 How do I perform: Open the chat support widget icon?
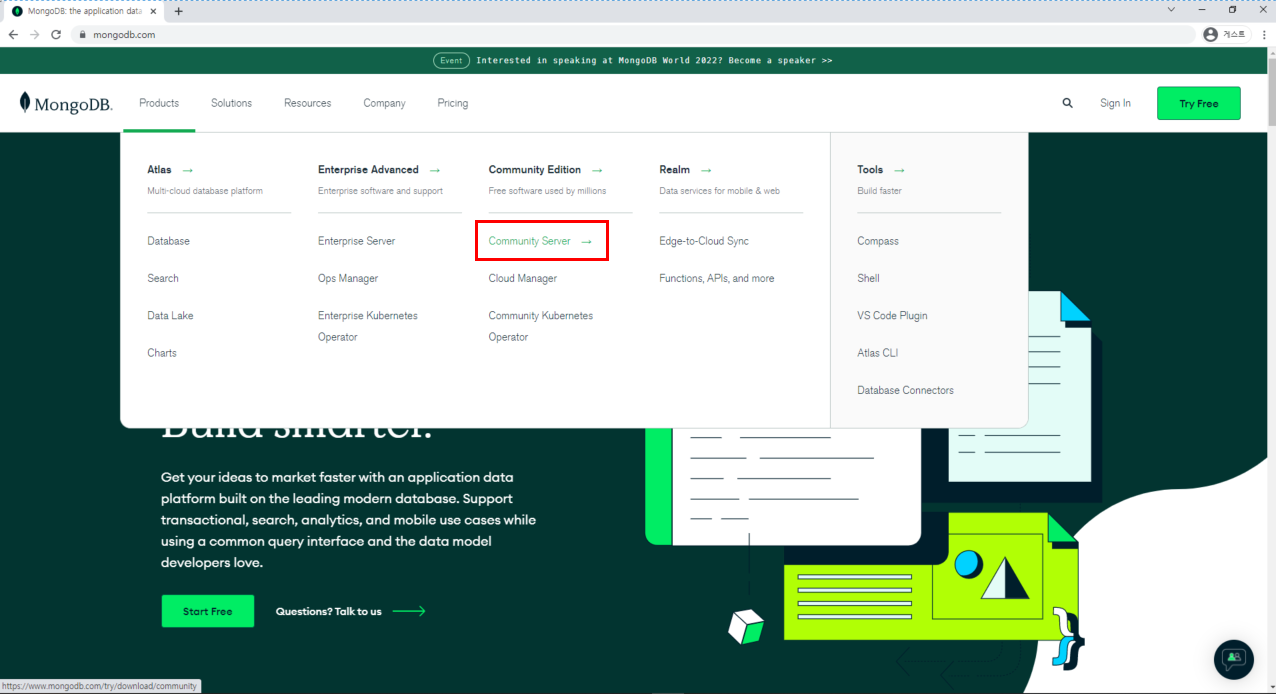coord(1233,659)
